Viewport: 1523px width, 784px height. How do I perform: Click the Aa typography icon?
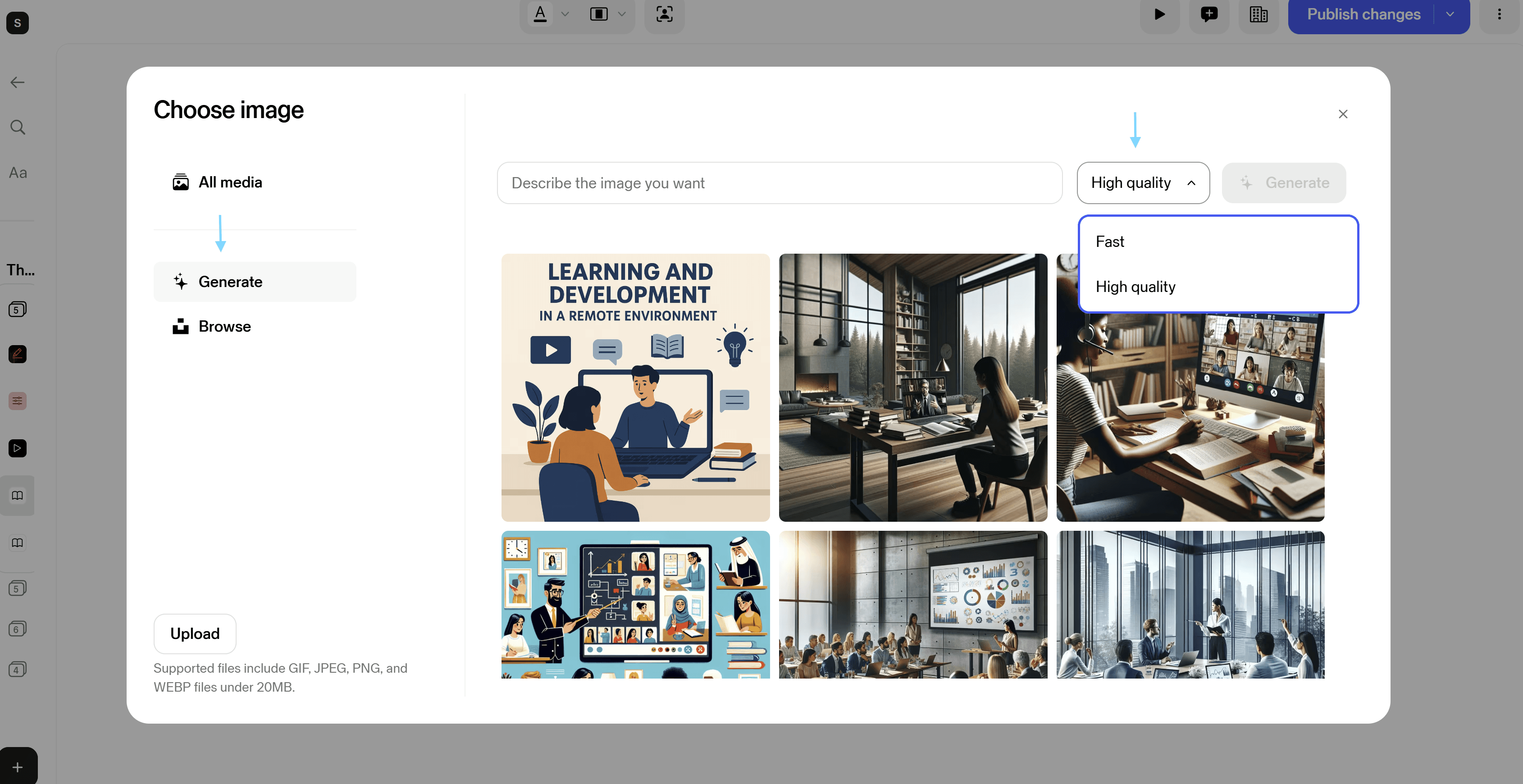[18, 173]
